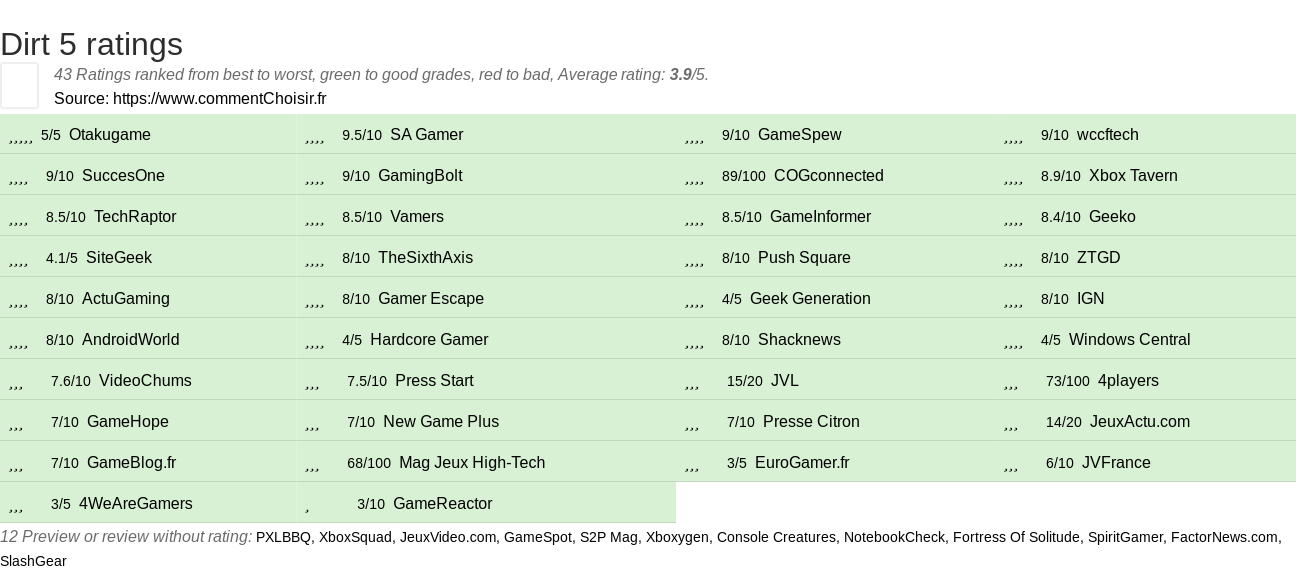This screenshot has height=572, width=1296.
Task: Open the GameSpew review link
Action: click(800, 135)
